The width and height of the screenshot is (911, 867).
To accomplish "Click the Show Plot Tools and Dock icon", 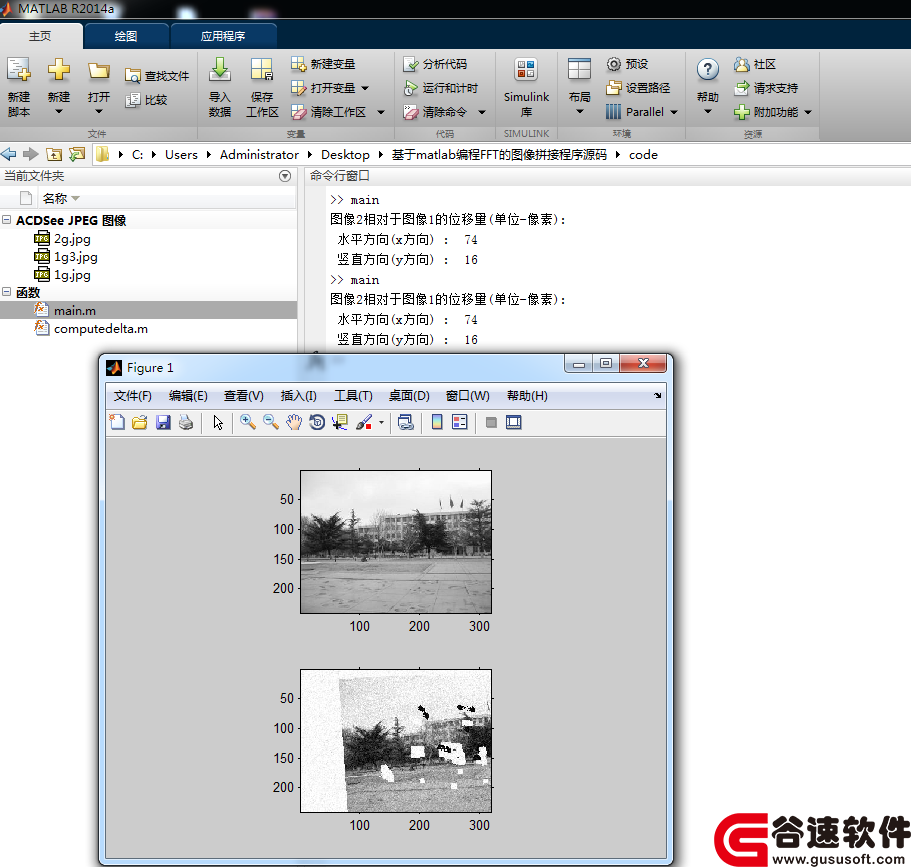I will coord(514,422).
